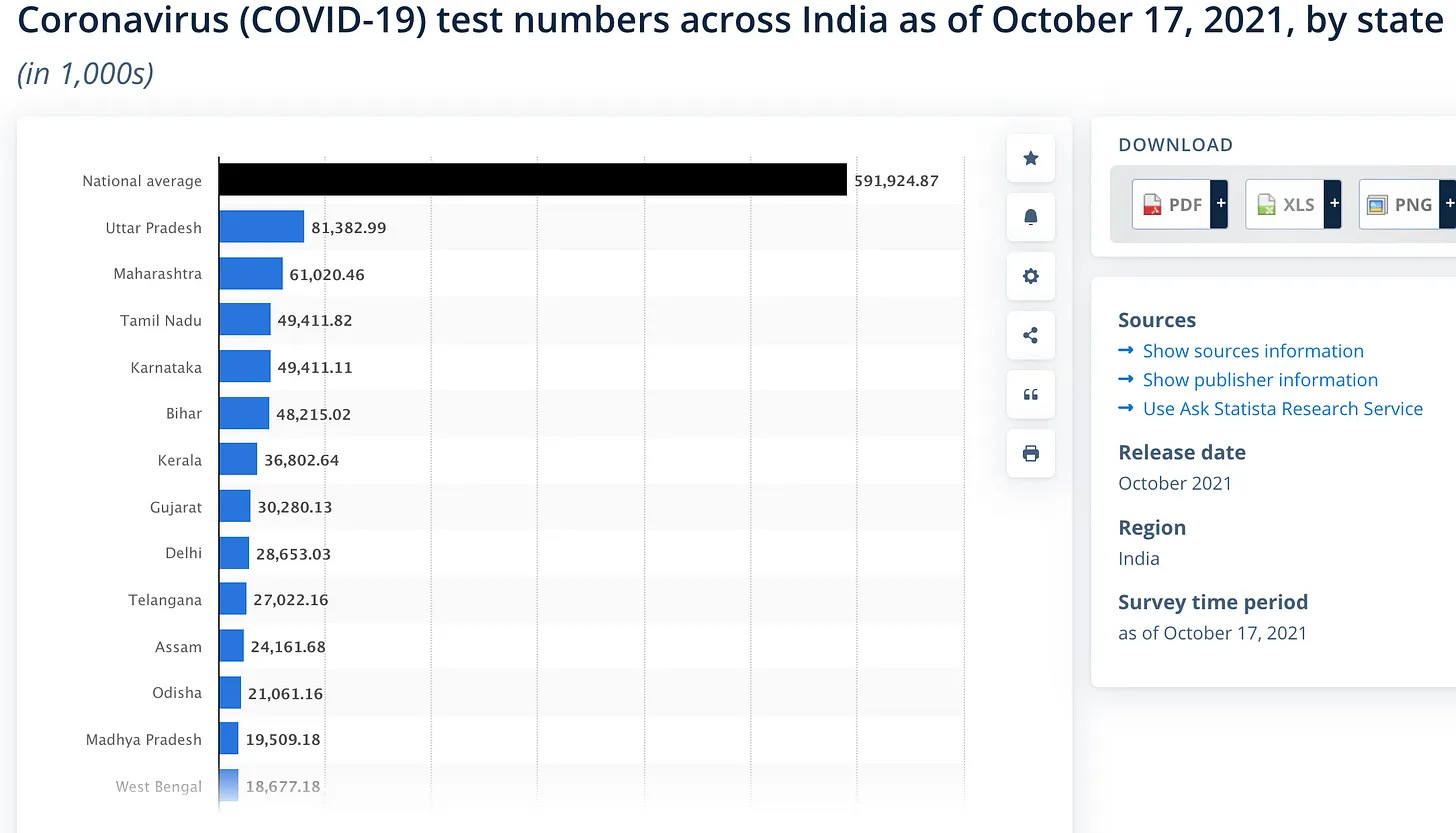Expand the PNG download plus button
The height and width of the screenshot is (833, 1456).
(x=1447, y=204)
